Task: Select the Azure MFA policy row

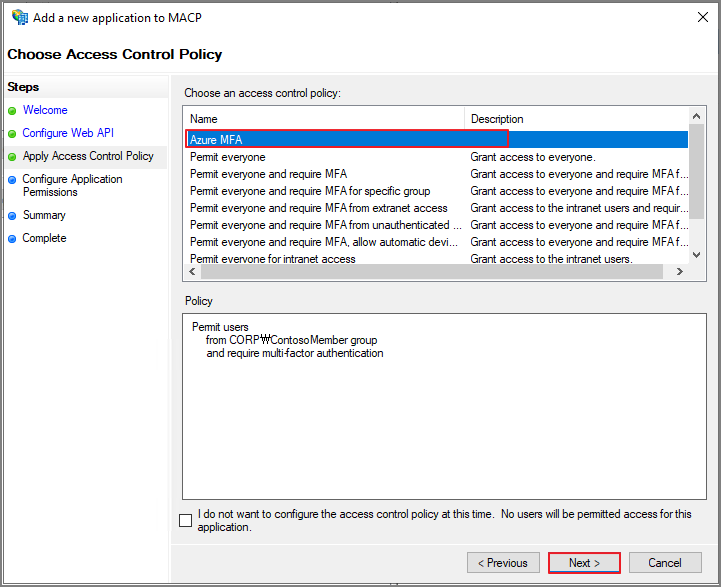Action: pos(436,139)
